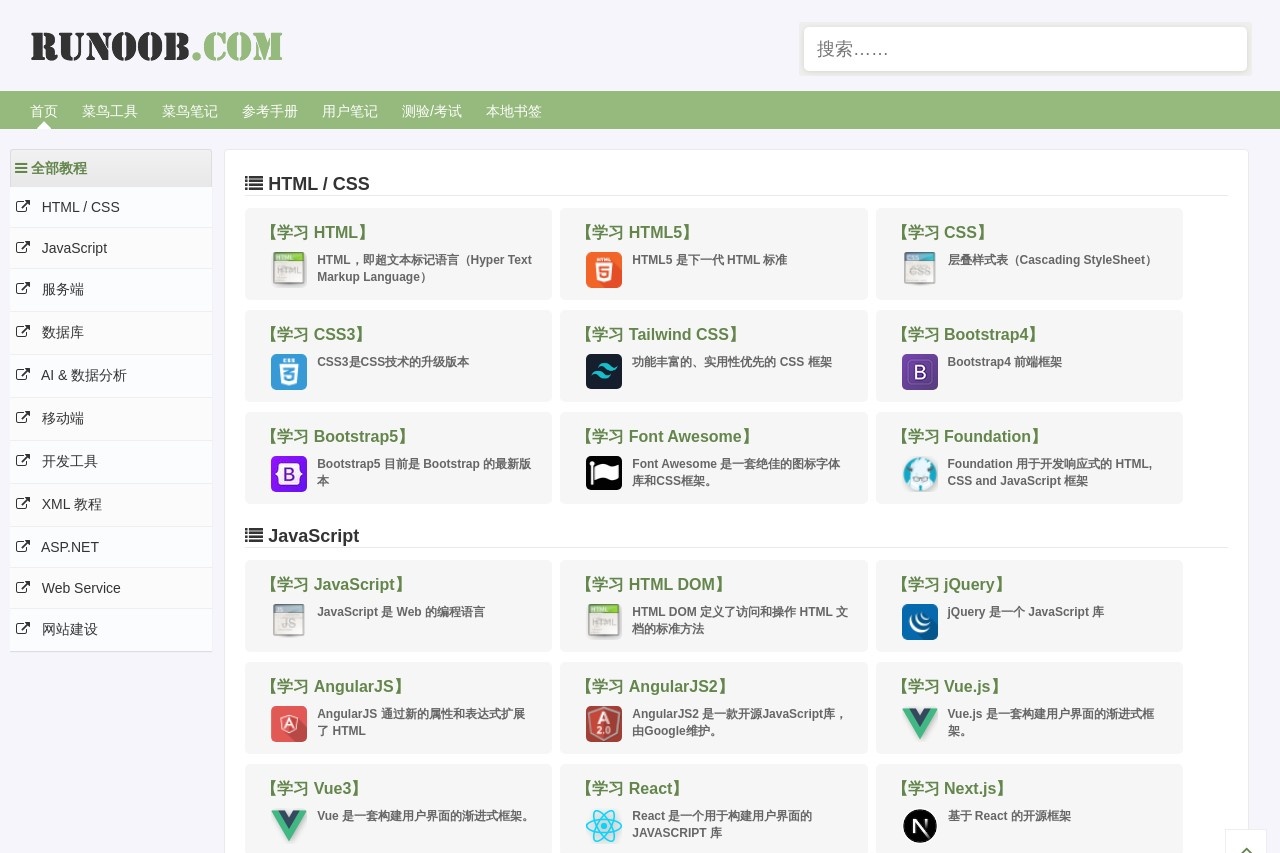Select 网站建设 in the sidebar
Image resolution: width=1280 pixels, height=853 pixels.
(x=111, y=630)
